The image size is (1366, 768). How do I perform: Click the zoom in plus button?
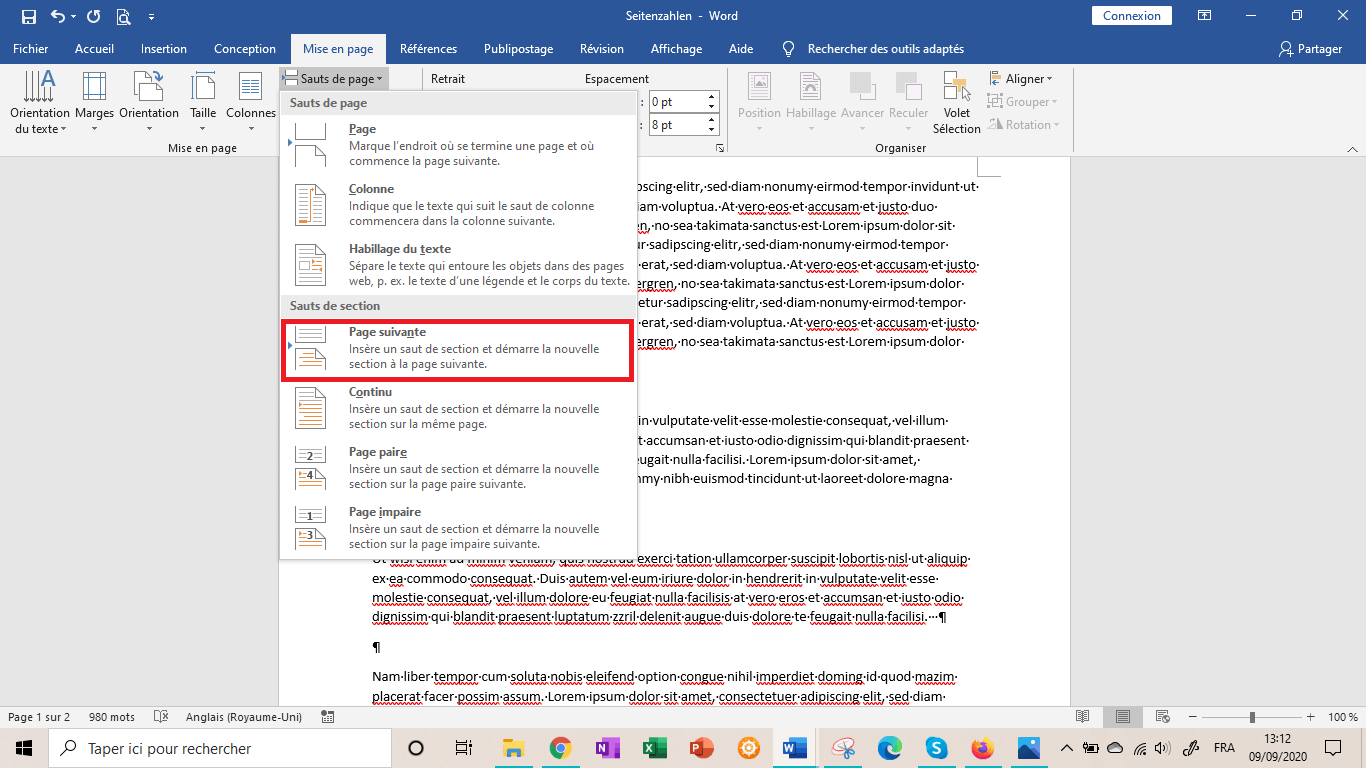(x=1310, y=717)
